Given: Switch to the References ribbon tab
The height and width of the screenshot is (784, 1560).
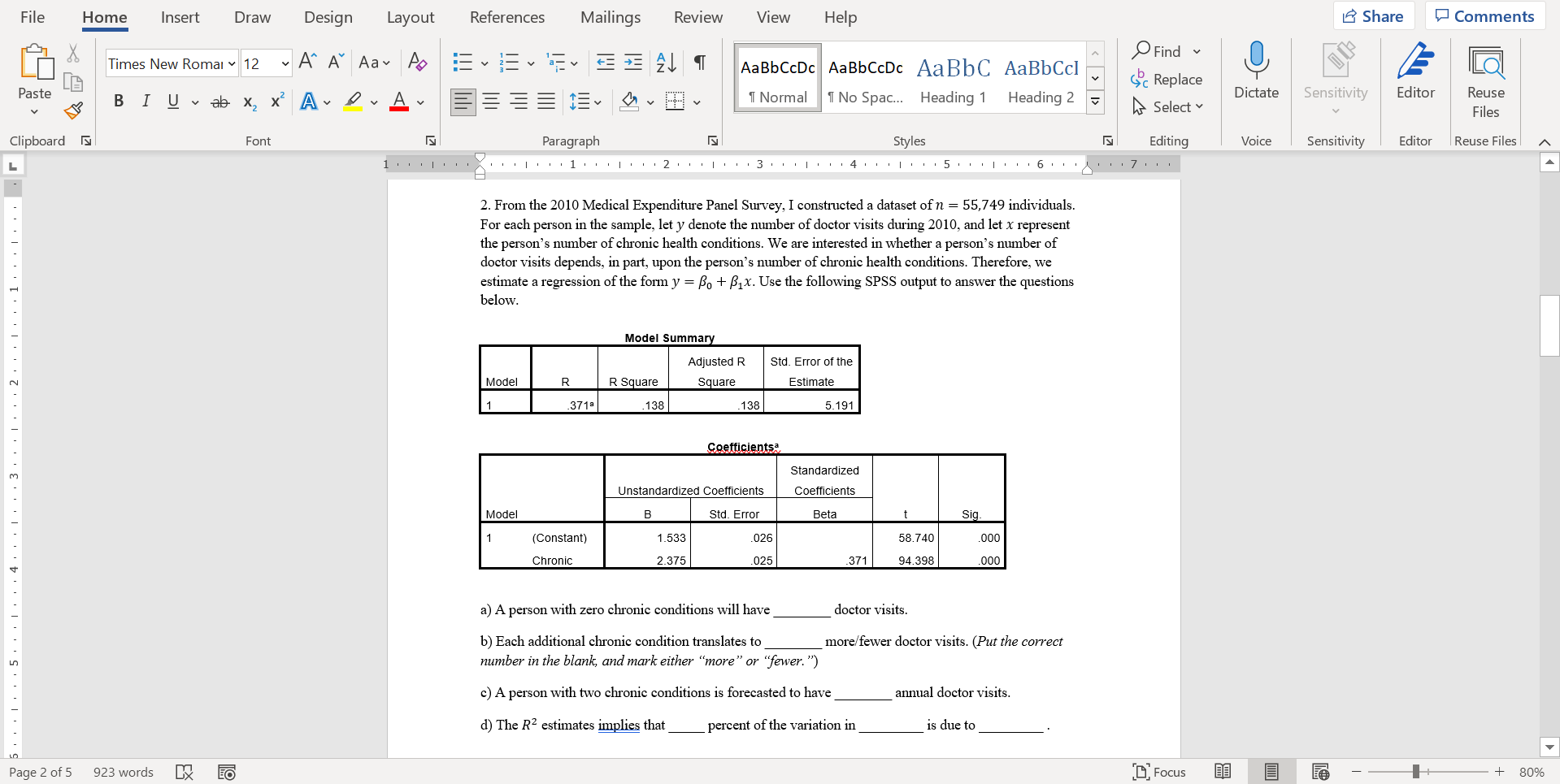Looking at the screenshot, I should (507, 16).
